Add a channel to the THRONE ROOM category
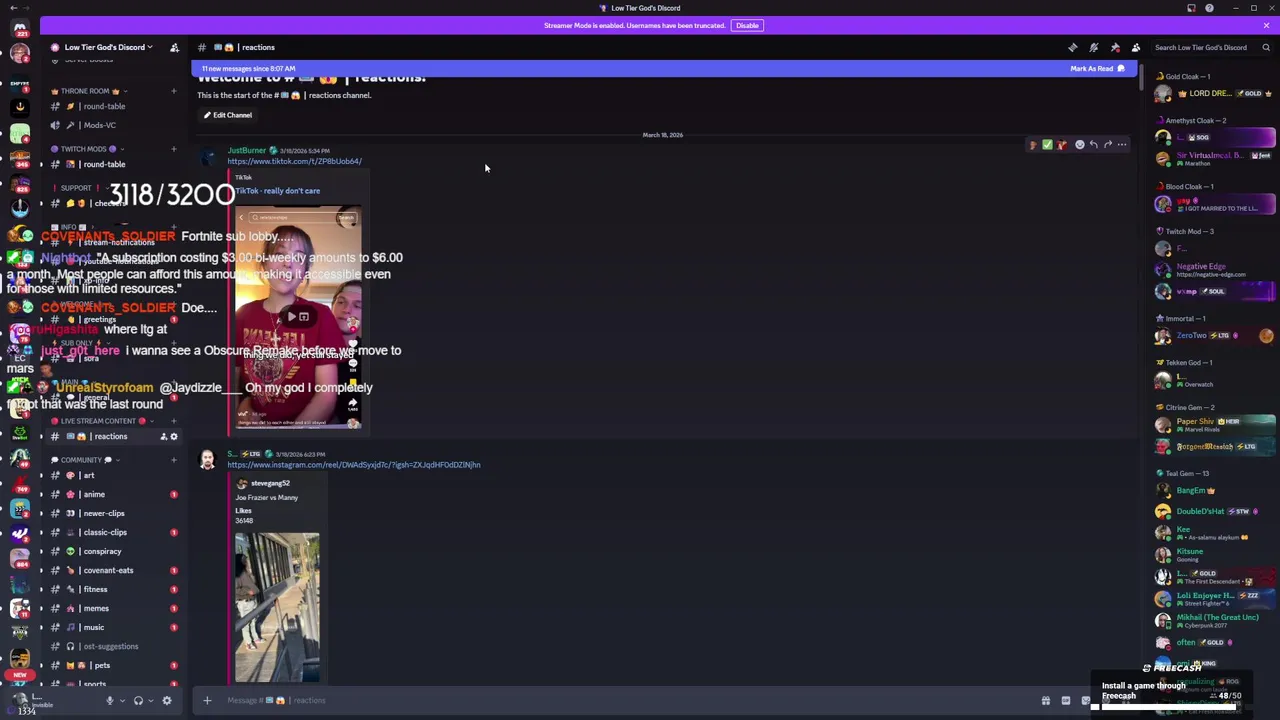 (173, 91)
